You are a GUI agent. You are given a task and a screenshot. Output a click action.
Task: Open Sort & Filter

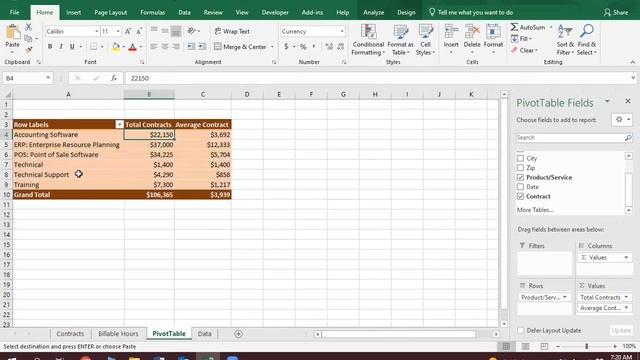(x=565, y=40)
